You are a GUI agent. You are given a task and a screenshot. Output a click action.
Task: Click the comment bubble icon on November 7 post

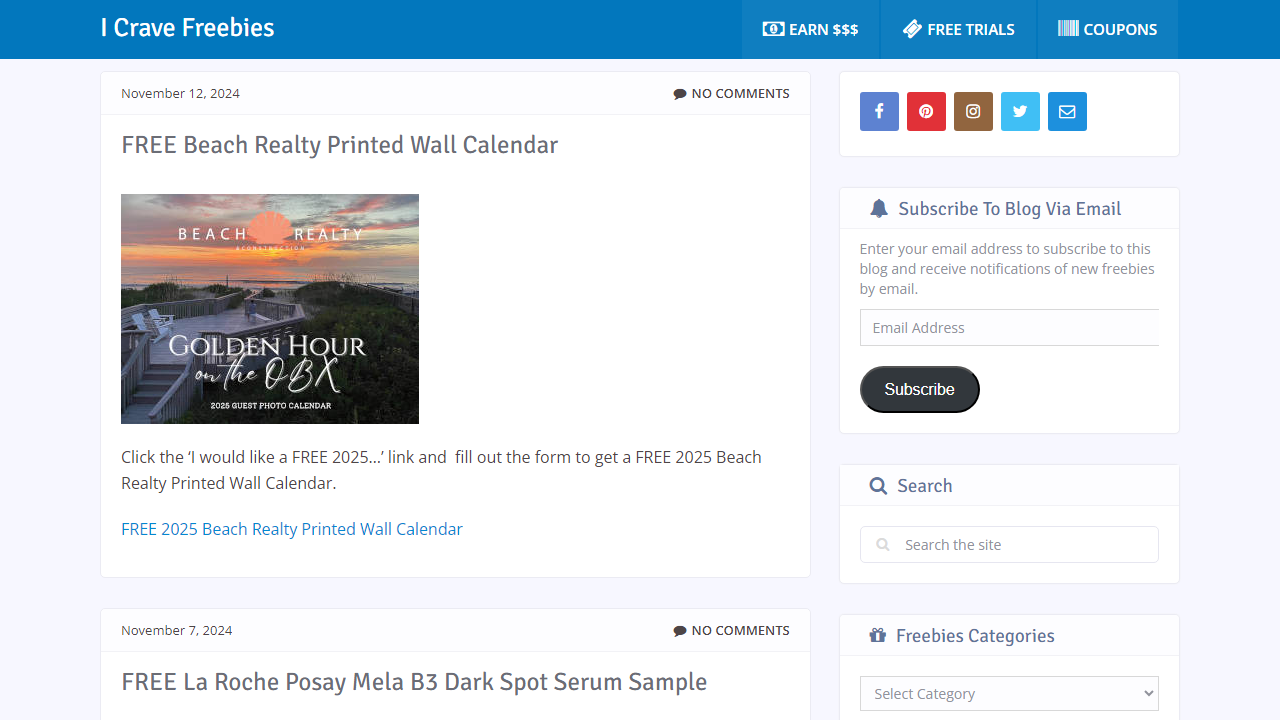click(x=680, y=631)
